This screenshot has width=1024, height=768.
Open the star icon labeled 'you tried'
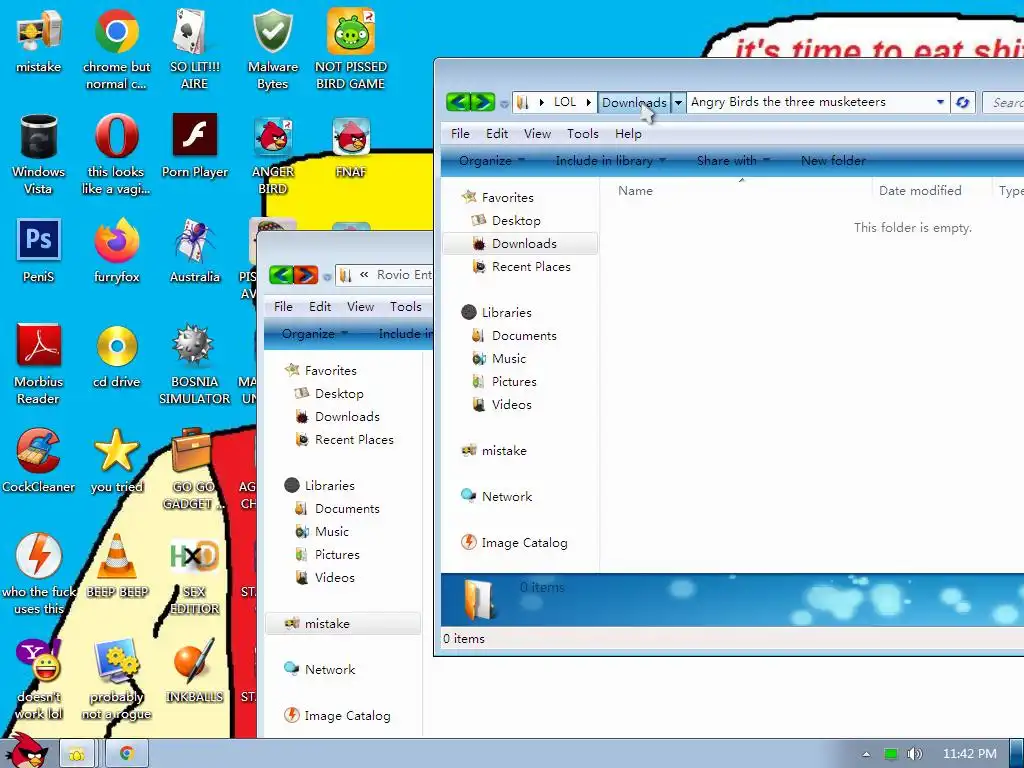[116, 460]
